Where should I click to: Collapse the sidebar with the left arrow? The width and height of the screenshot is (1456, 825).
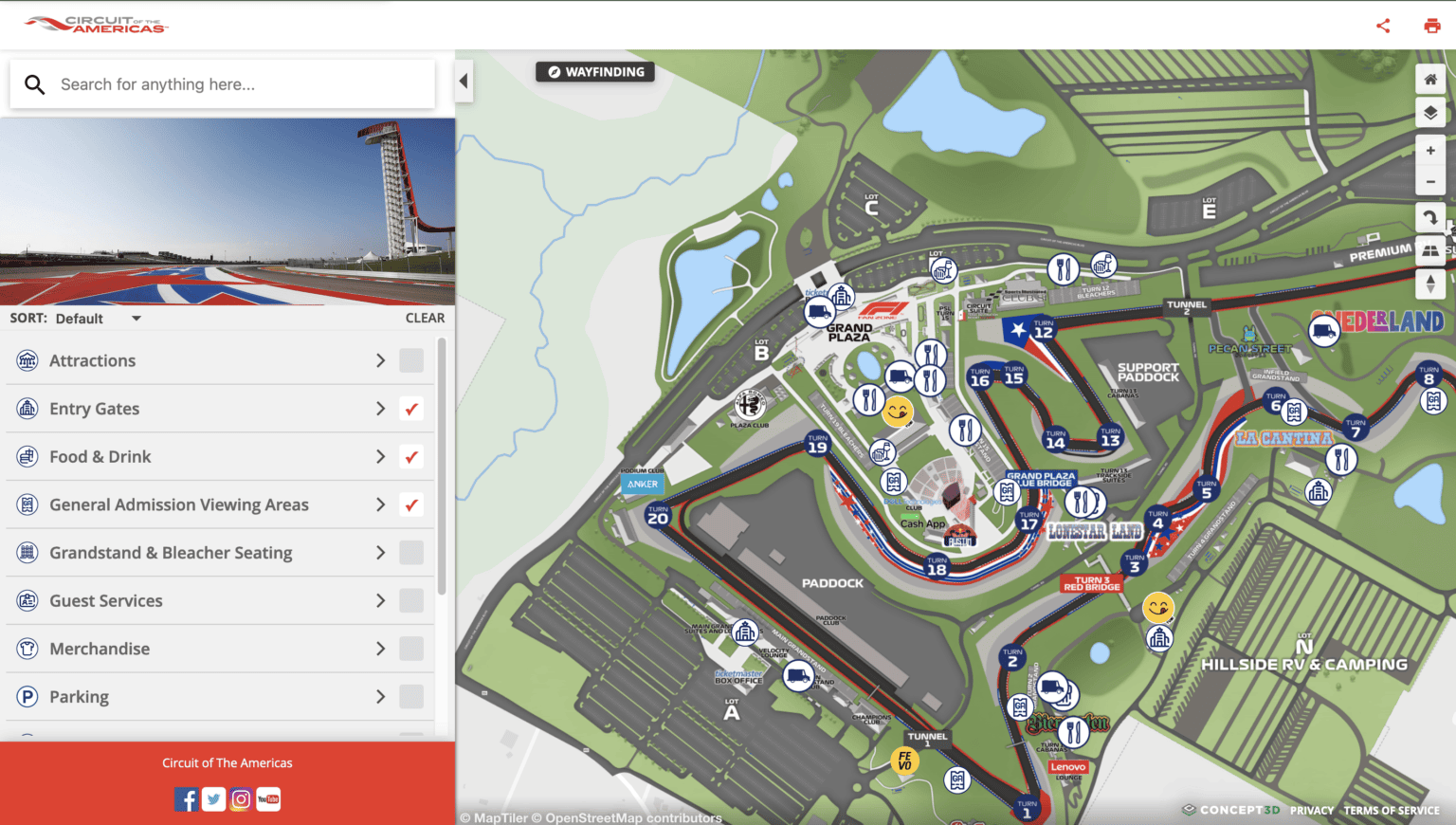[464, 81]
